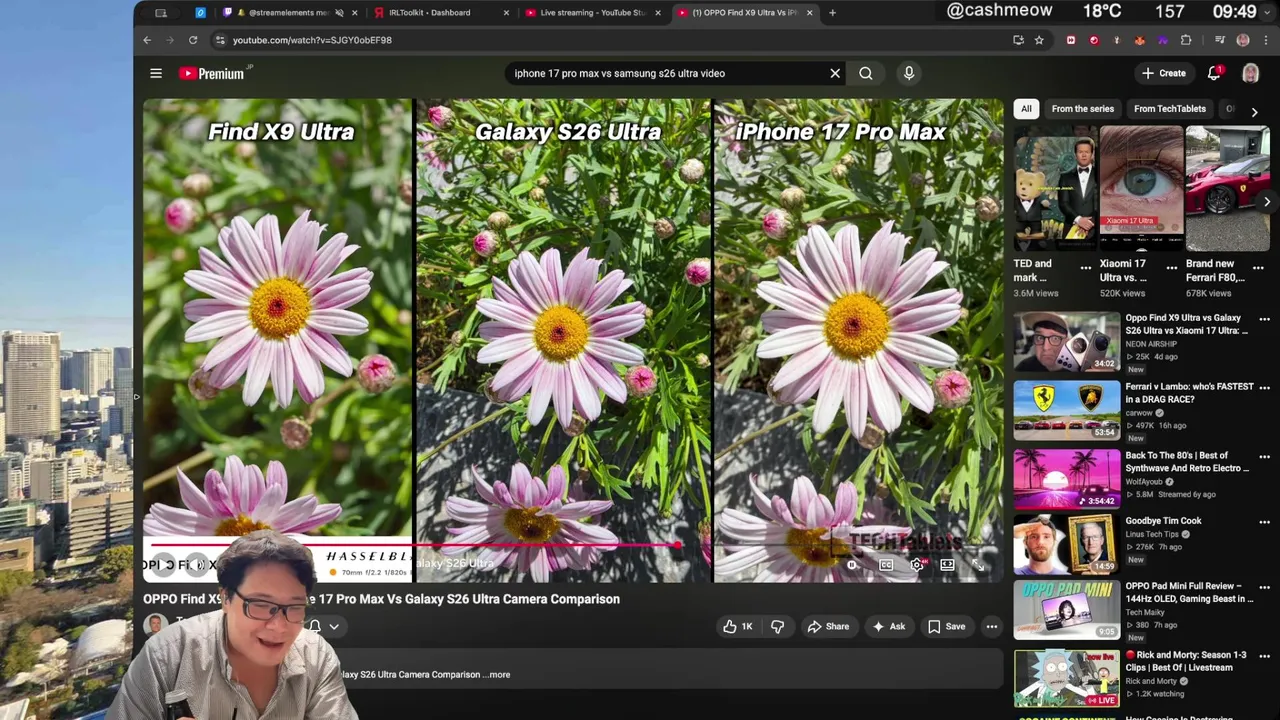
Task: View site information icon in address bar
Action: click(220, 40)
